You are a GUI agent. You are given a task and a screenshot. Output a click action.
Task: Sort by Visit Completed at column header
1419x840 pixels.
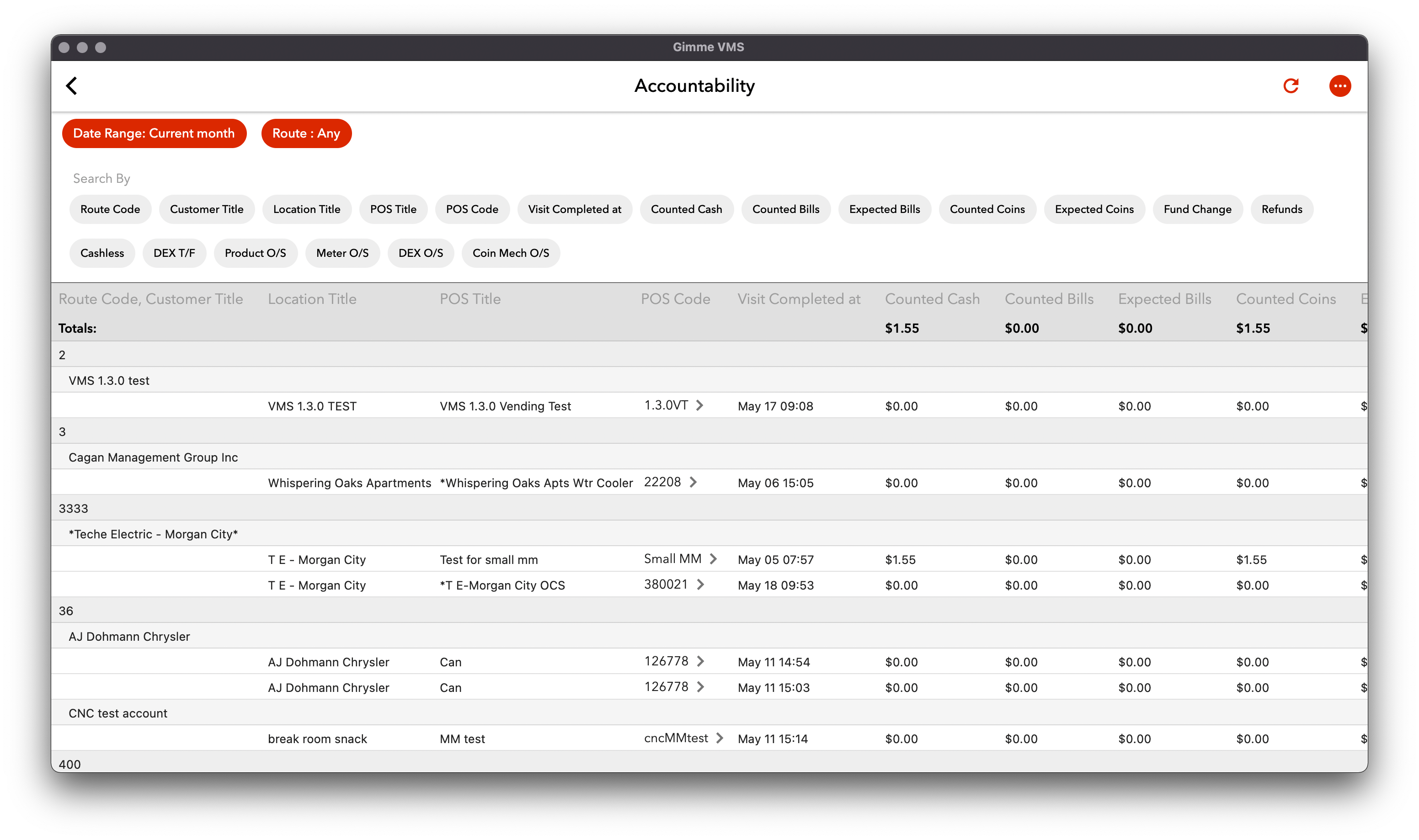click(x=798, y=299)
